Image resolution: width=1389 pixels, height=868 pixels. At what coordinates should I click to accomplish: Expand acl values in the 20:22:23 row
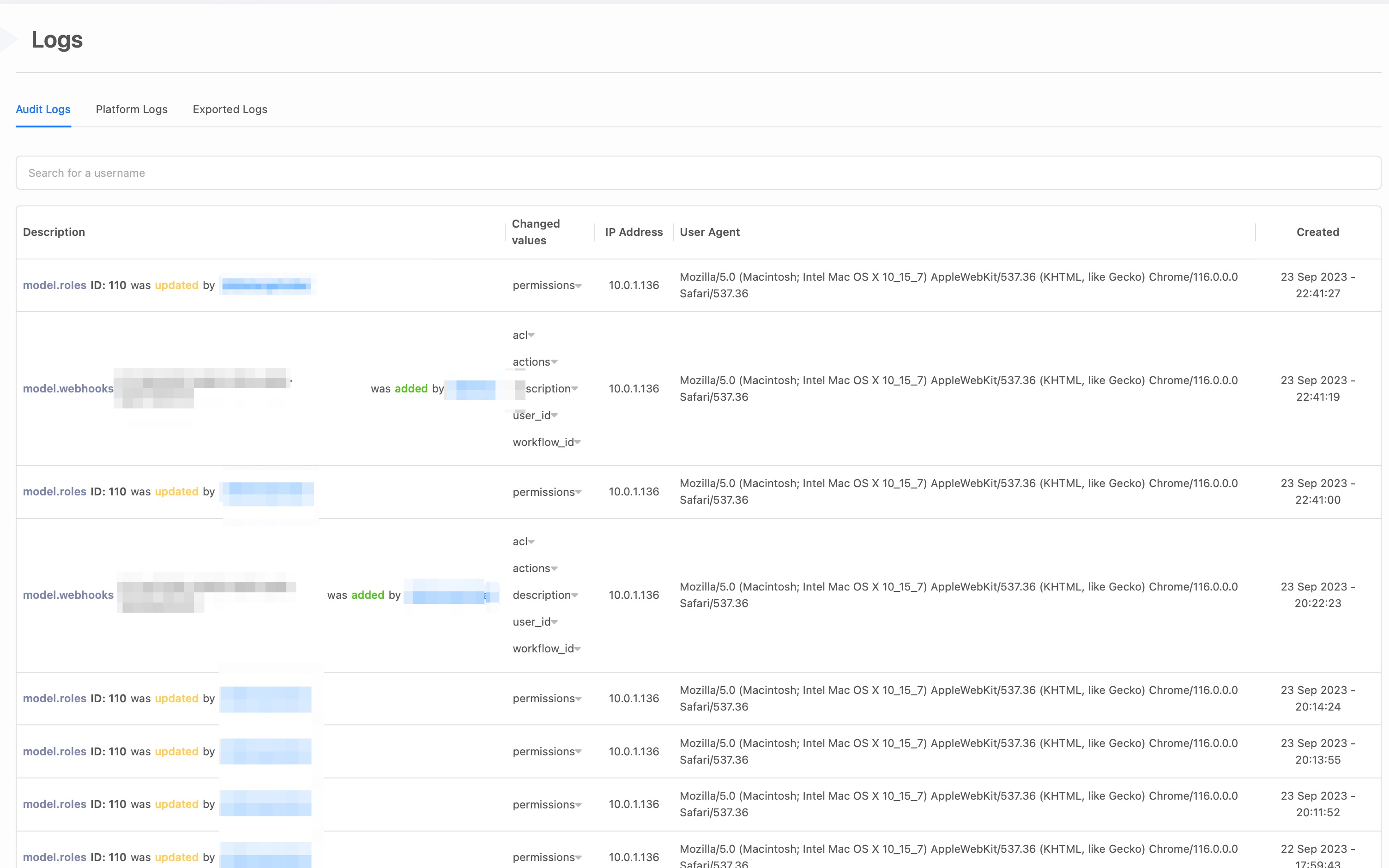point(523,542)
